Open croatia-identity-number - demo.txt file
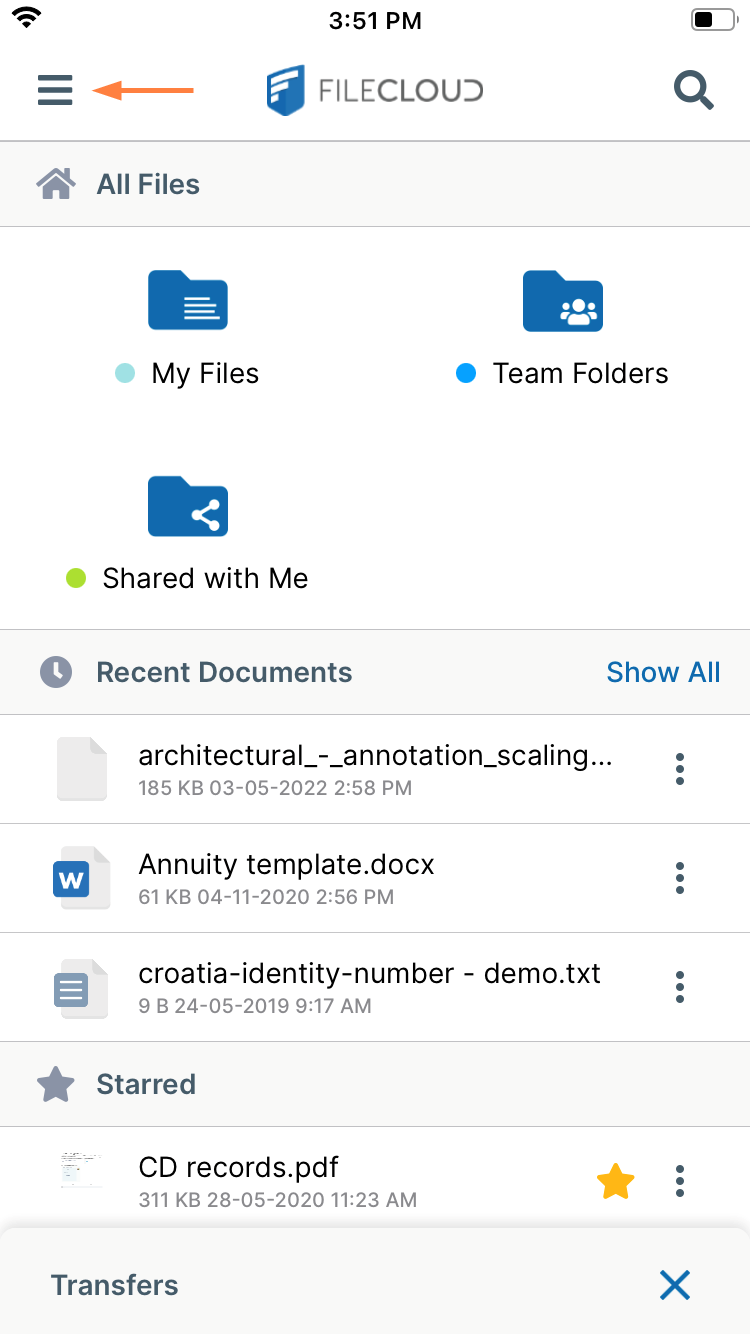The height and width of the screenshot is (1334, 750). coord(369,974)
